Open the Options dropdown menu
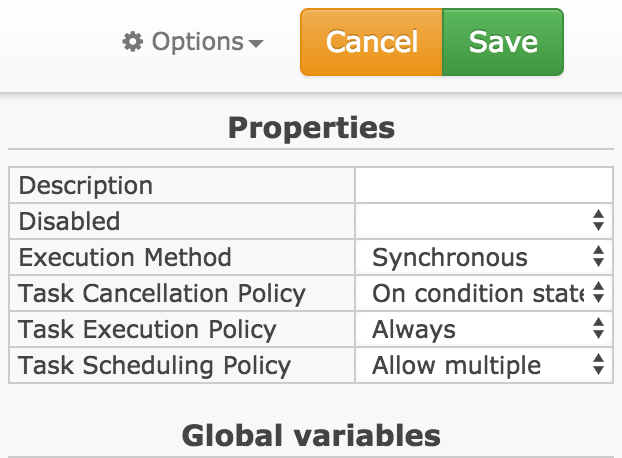622x458 pixels. (193, 42)
